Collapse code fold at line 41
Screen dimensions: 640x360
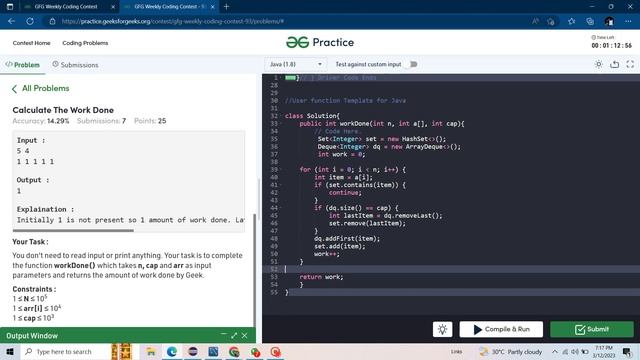[281, 185]
